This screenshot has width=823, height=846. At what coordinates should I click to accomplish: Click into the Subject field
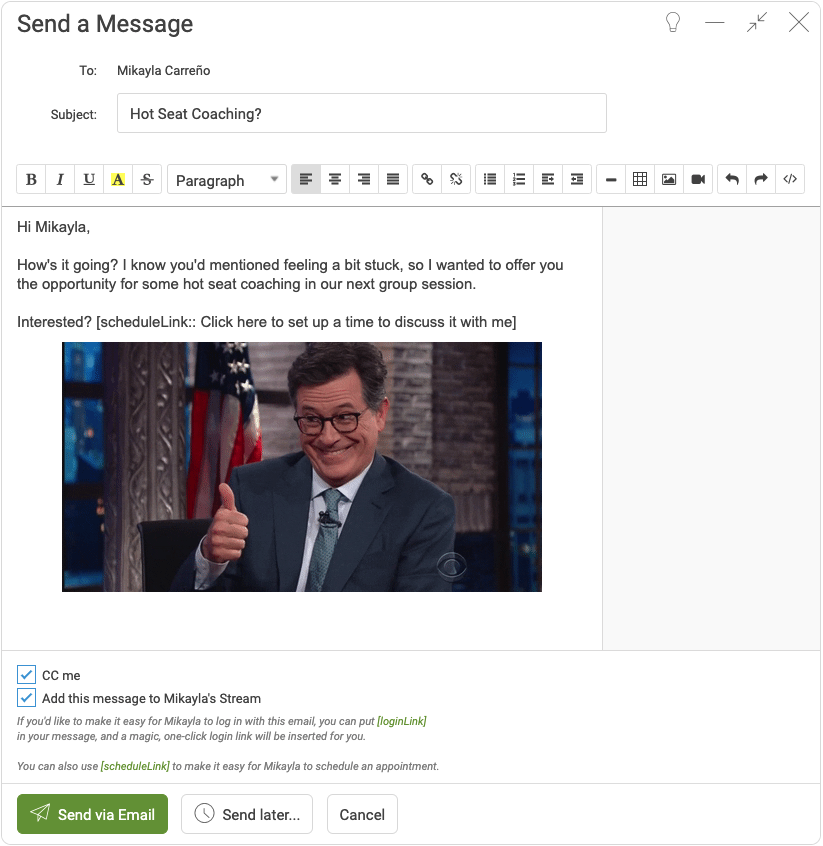pos(362,113)
